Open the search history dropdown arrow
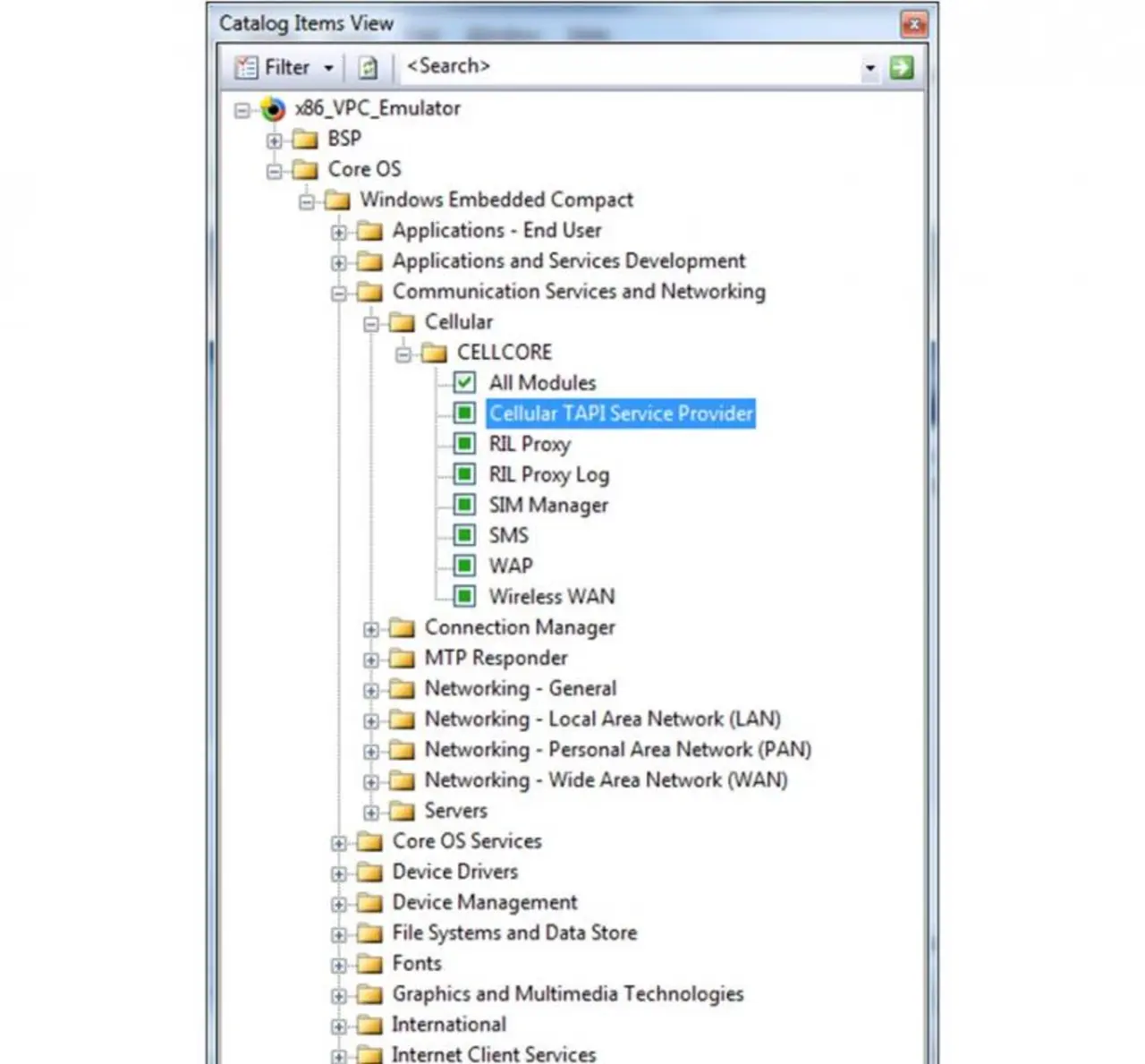 point(869,68)
